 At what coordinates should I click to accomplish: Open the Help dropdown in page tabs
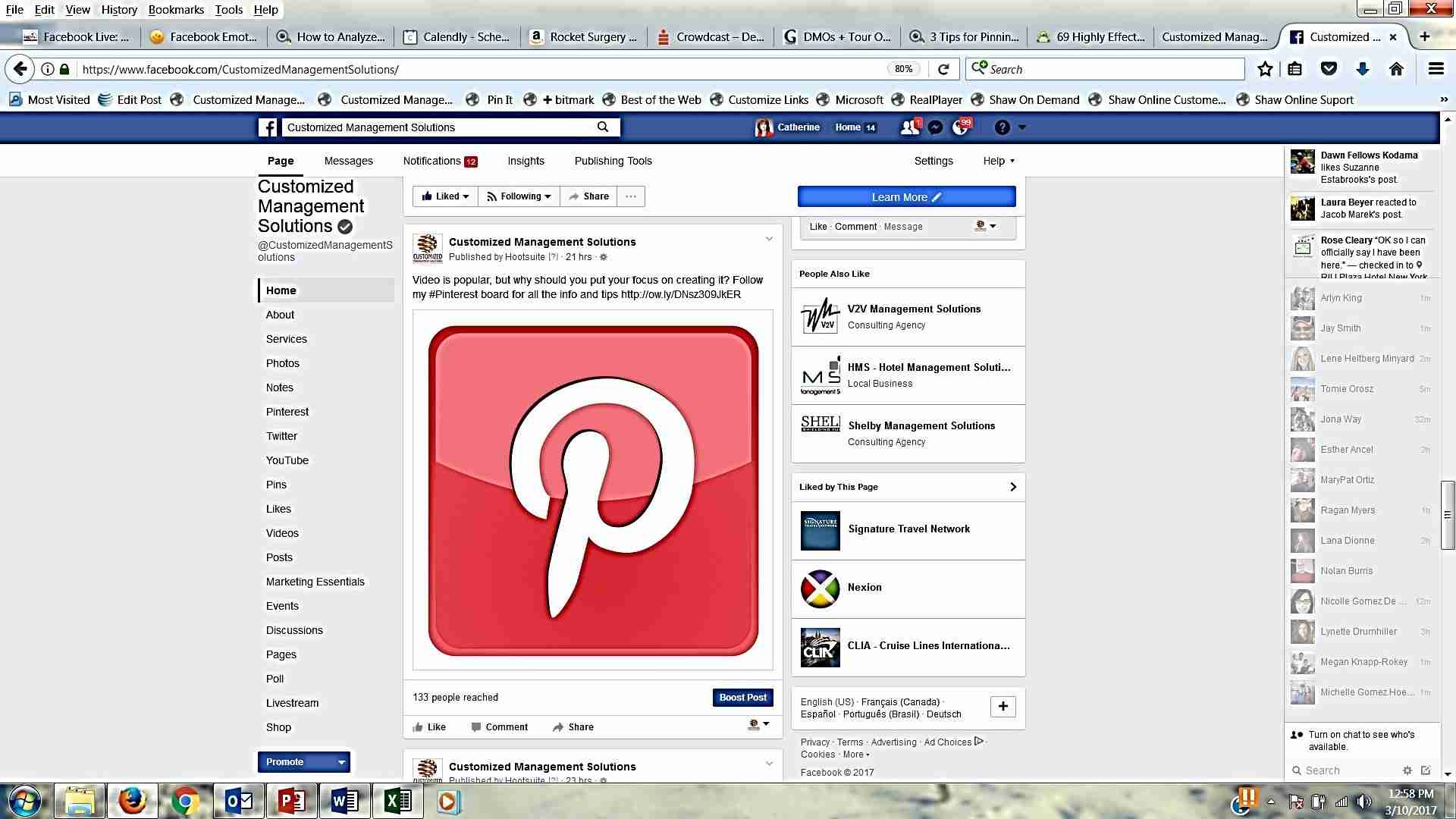[999, 161]
